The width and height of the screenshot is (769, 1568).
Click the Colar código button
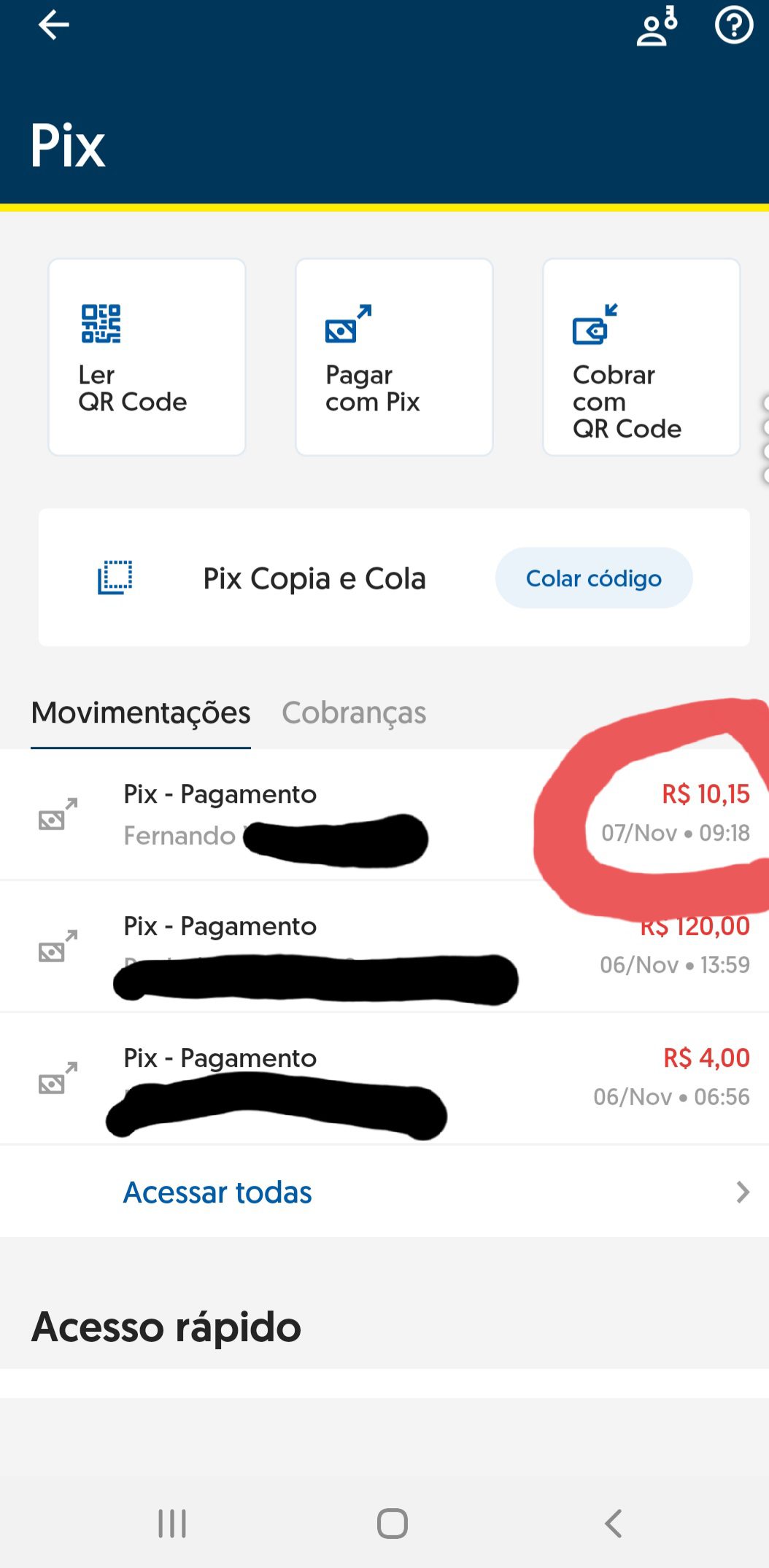[594, 578]
